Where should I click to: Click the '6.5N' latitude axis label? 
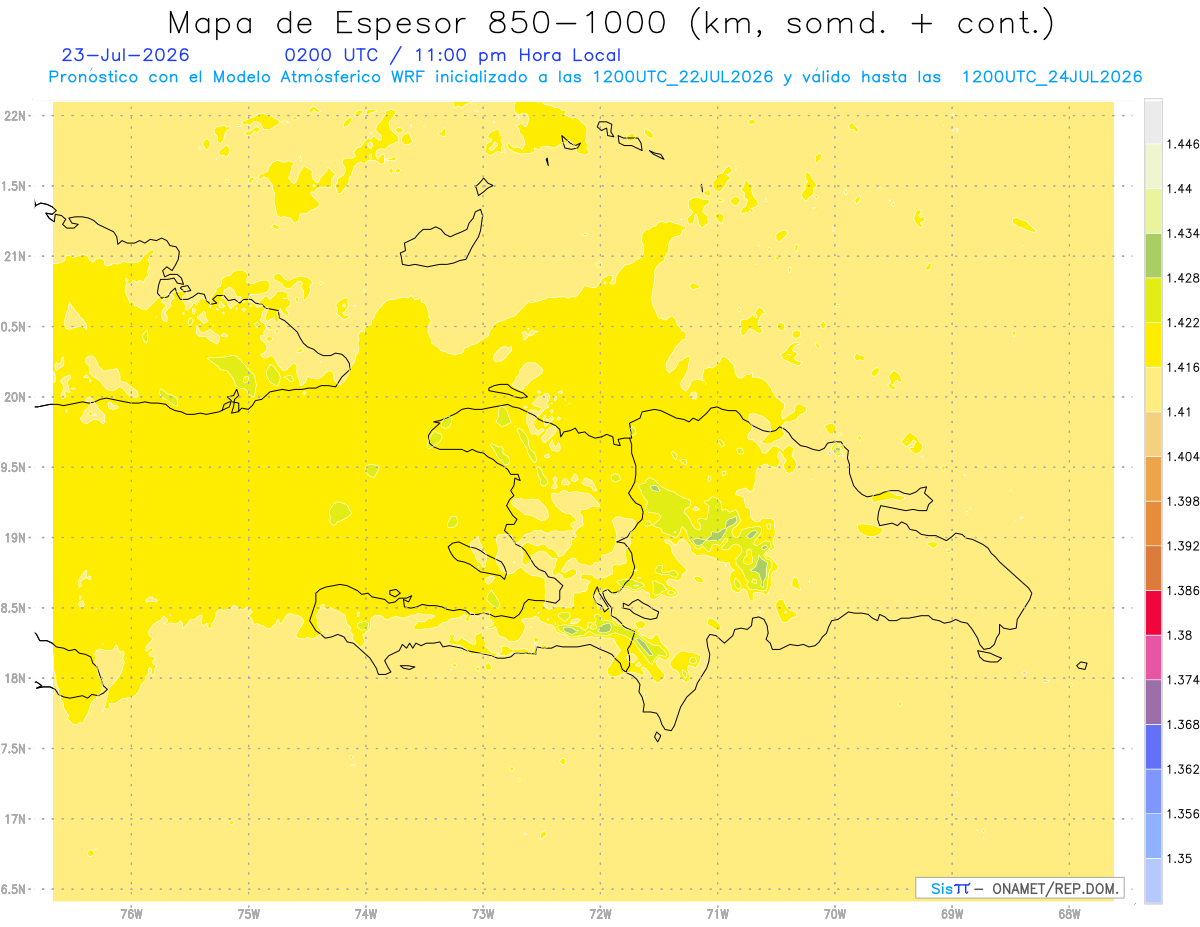point(16,889)
